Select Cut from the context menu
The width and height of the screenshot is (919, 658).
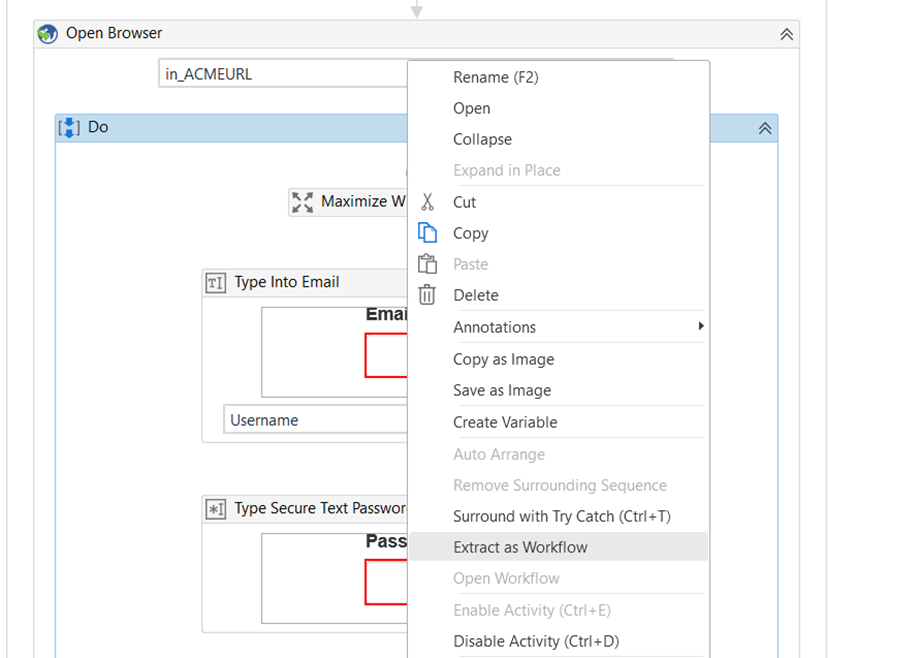(559, 202)
